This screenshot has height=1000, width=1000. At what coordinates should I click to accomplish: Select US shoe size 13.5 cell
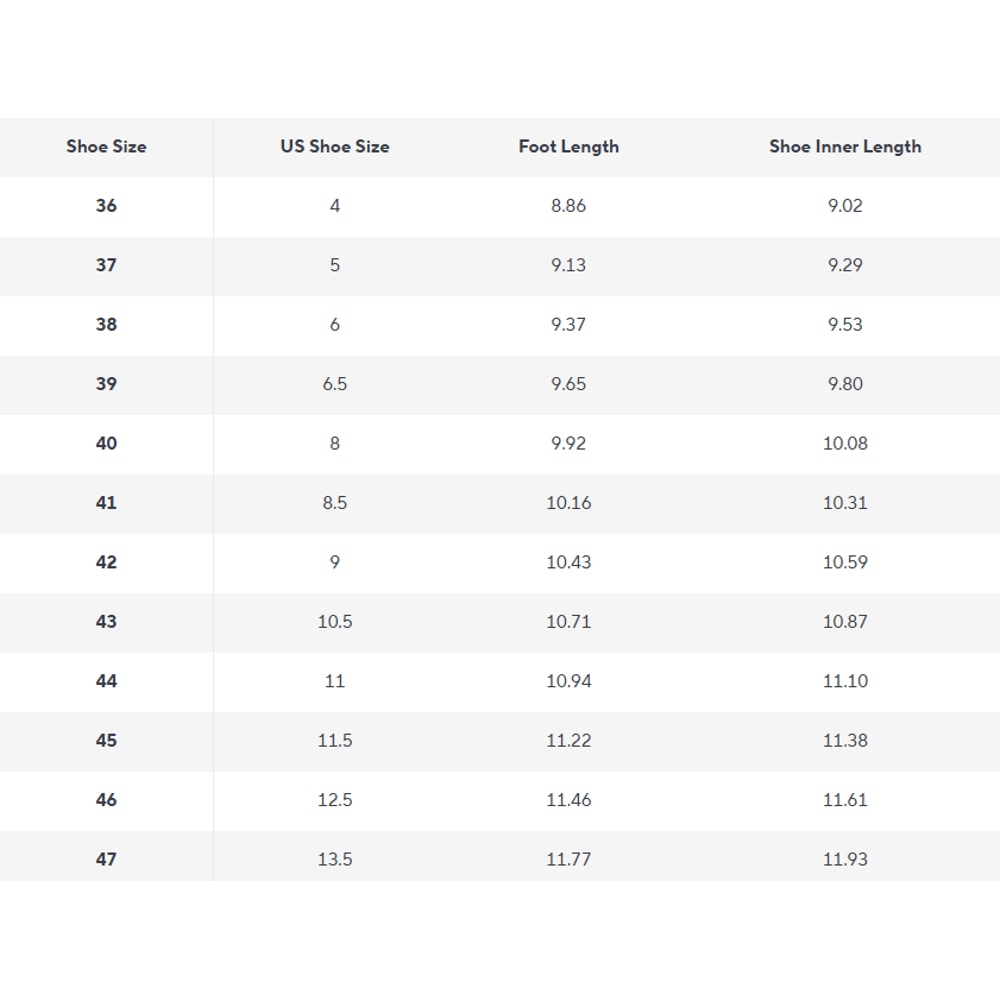coord(334,859)
